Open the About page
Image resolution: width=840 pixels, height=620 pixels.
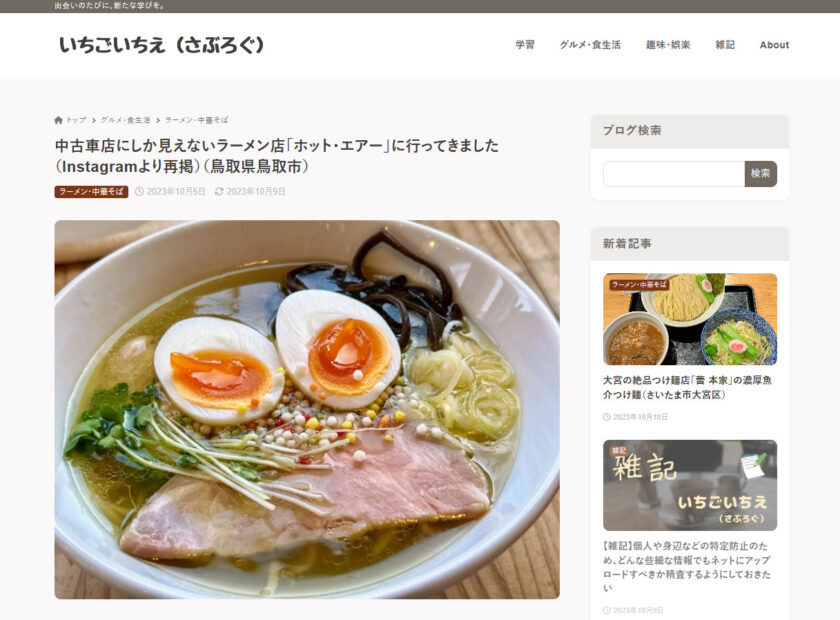pos(774,45)
